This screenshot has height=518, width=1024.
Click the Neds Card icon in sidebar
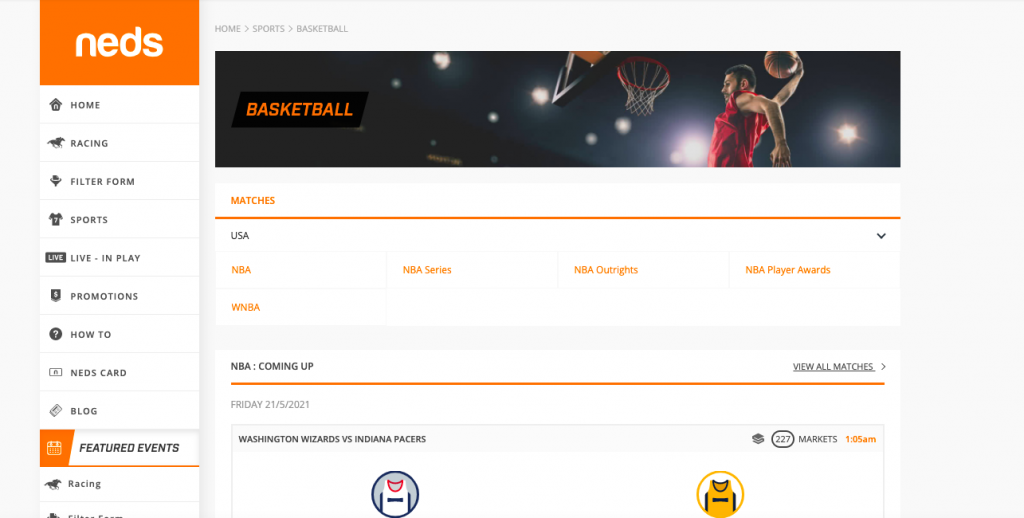56,372
